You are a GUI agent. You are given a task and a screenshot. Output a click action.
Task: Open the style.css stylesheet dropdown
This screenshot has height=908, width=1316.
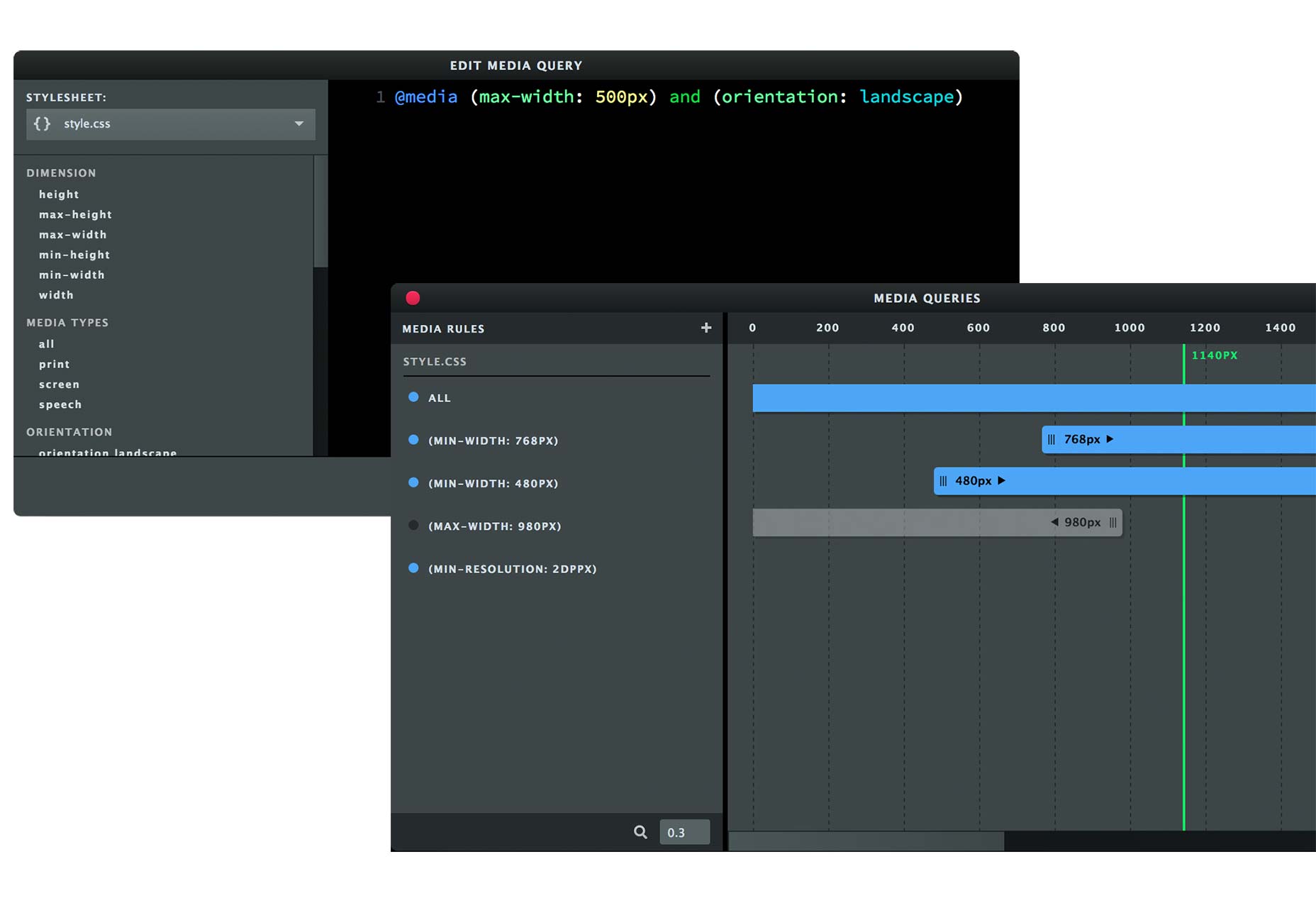[x=171, y=124]
